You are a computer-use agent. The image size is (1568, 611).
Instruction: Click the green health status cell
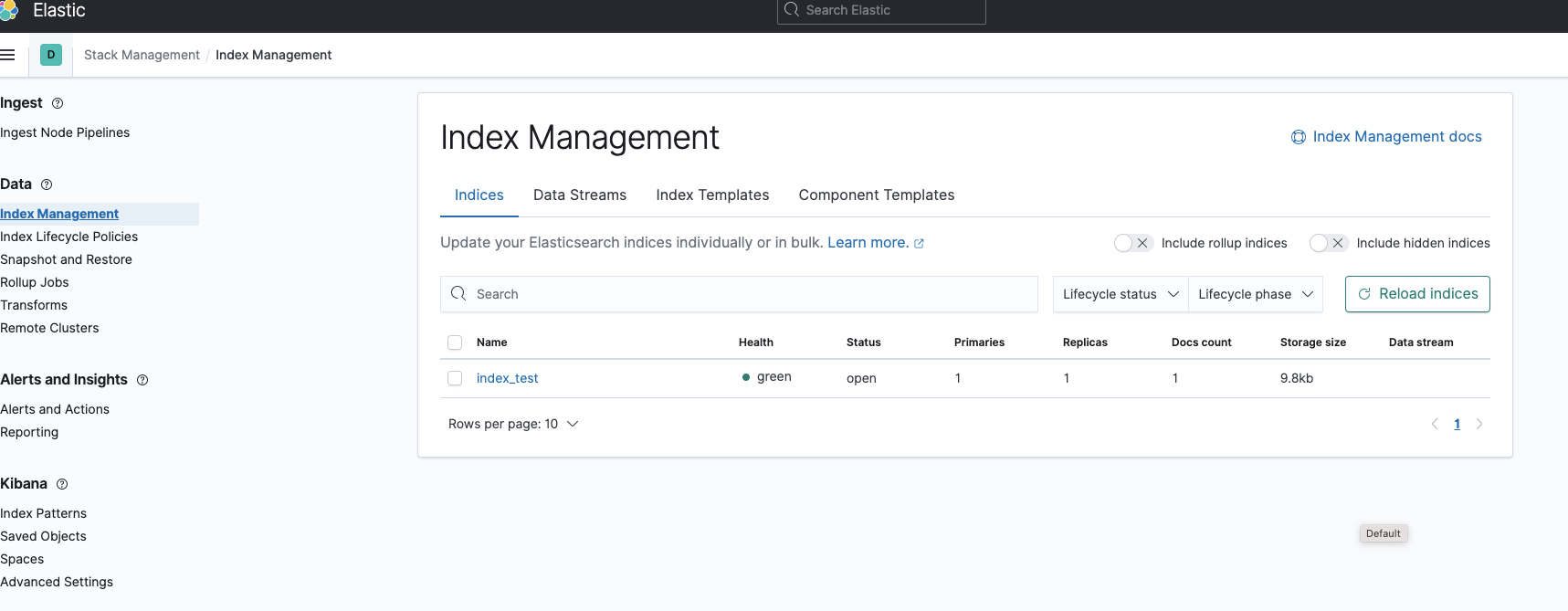click(767, 377)
